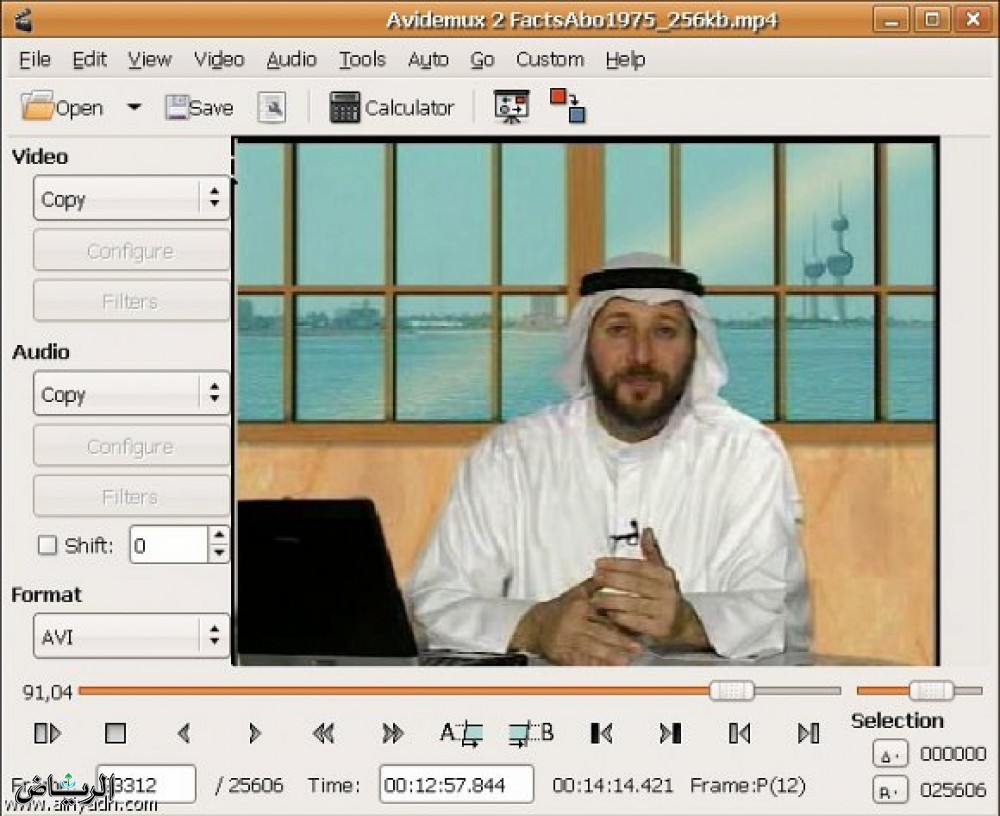Click the Selection B value 025606
1000x816 pixels.
click(x=953, y=791)
